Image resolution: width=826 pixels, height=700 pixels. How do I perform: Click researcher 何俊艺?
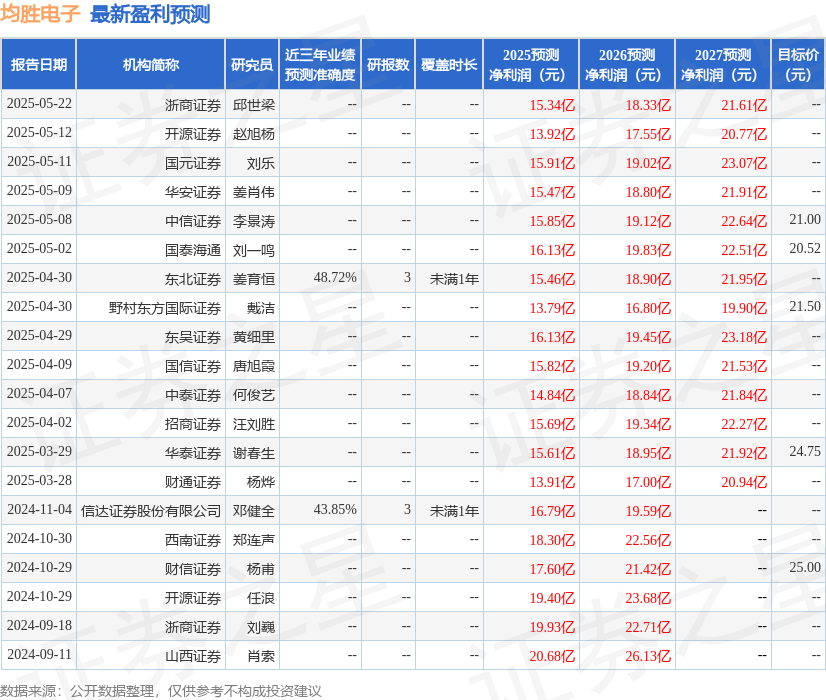(x=254, y=395)
